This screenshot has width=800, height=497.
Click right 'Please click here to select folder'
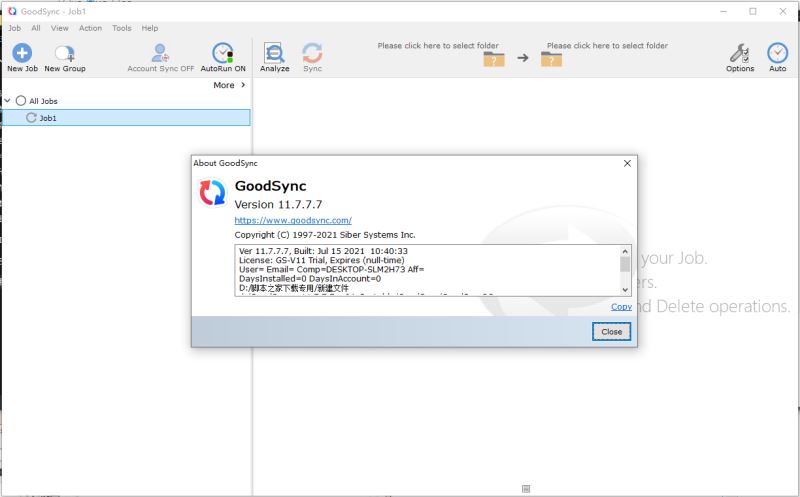607,45
